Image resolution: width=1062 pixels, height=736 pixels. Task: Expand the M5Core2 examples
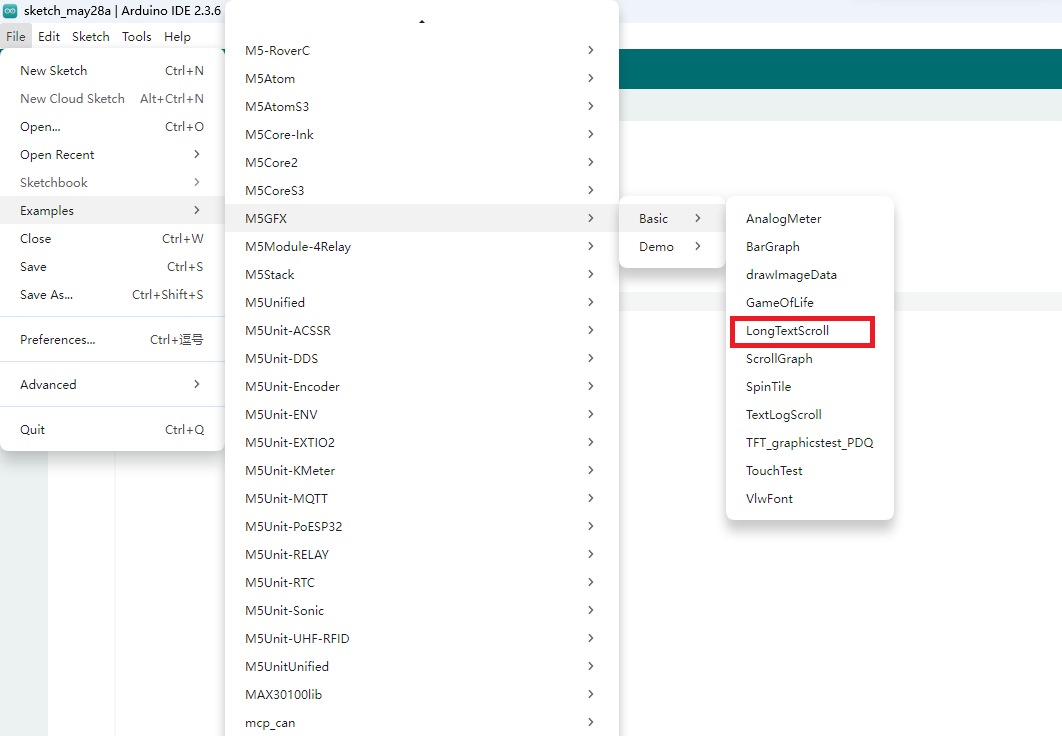coord(421,163)
